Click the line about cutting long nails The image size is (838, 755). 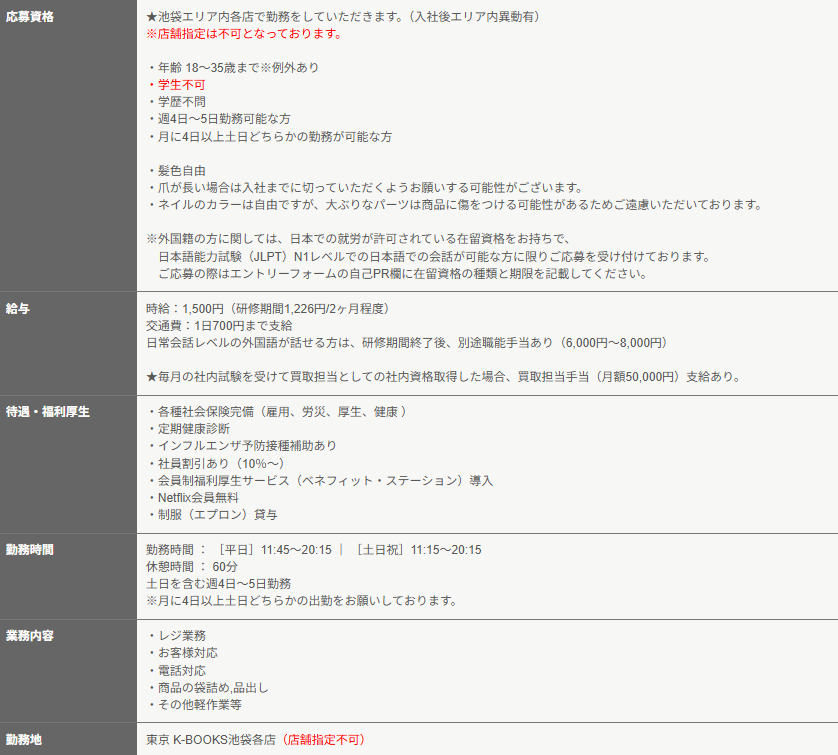coord(365,188)
